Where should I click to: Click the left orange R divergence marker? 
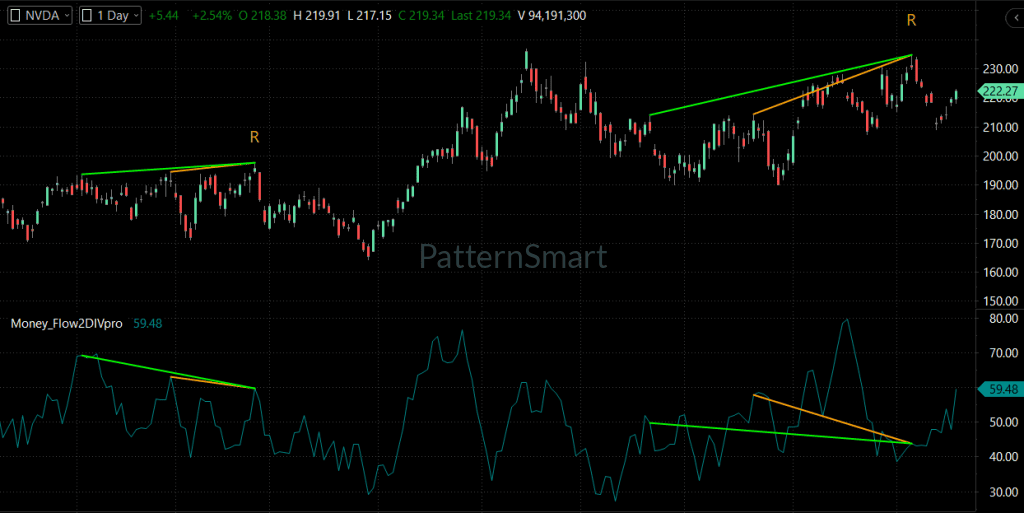(255, 137)
